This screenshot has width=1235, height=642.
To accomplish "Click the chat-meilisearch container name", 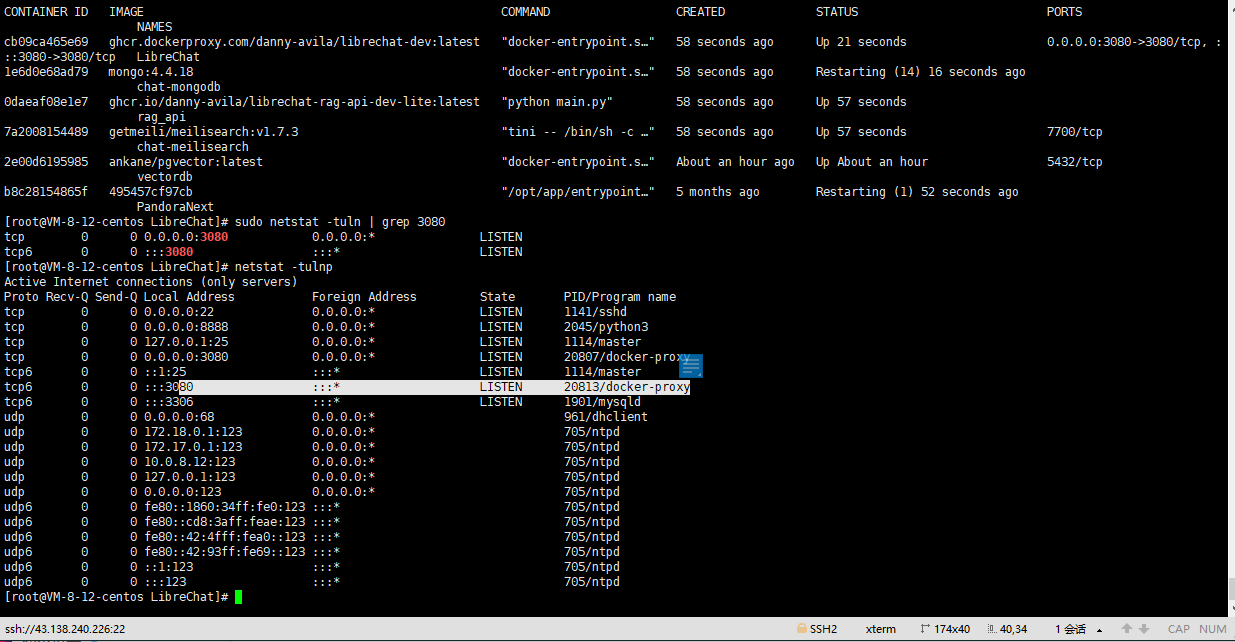I will coord(193,147).
